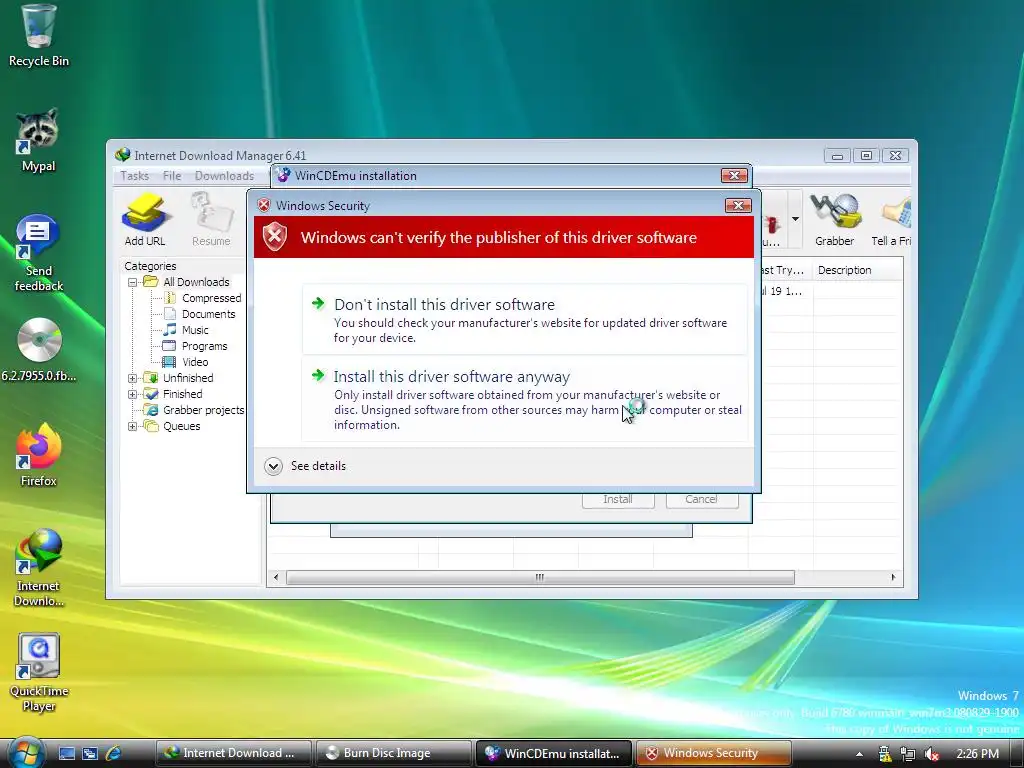Select the Finished category label
This screenshot has height=768, width=1024.
tap(182, 394)
